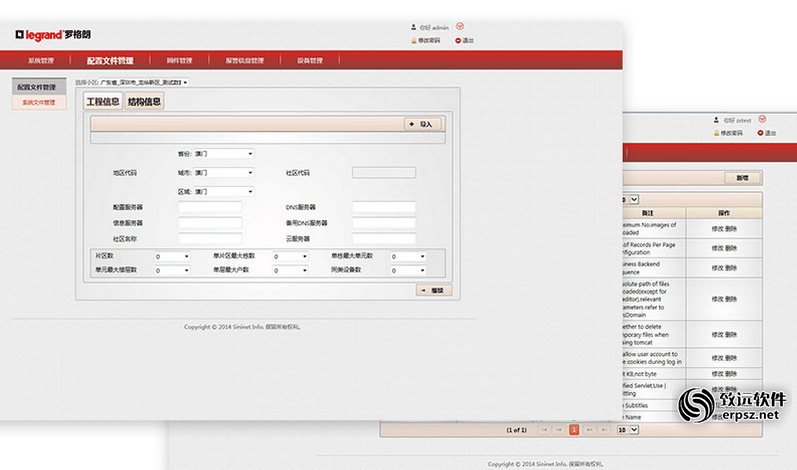This screenshot has width=797, height=470.
Task: Expand the 片区数 dropdown
Action: 172,257
